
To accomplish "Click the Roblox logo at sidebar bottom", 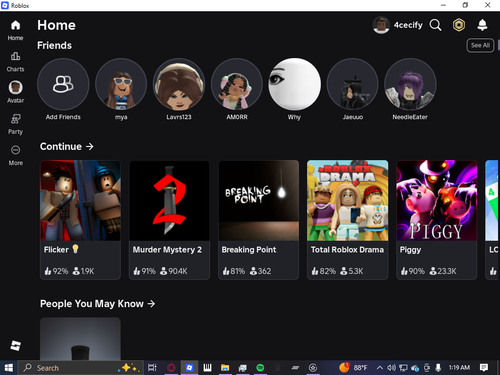I will click(15, 345).
